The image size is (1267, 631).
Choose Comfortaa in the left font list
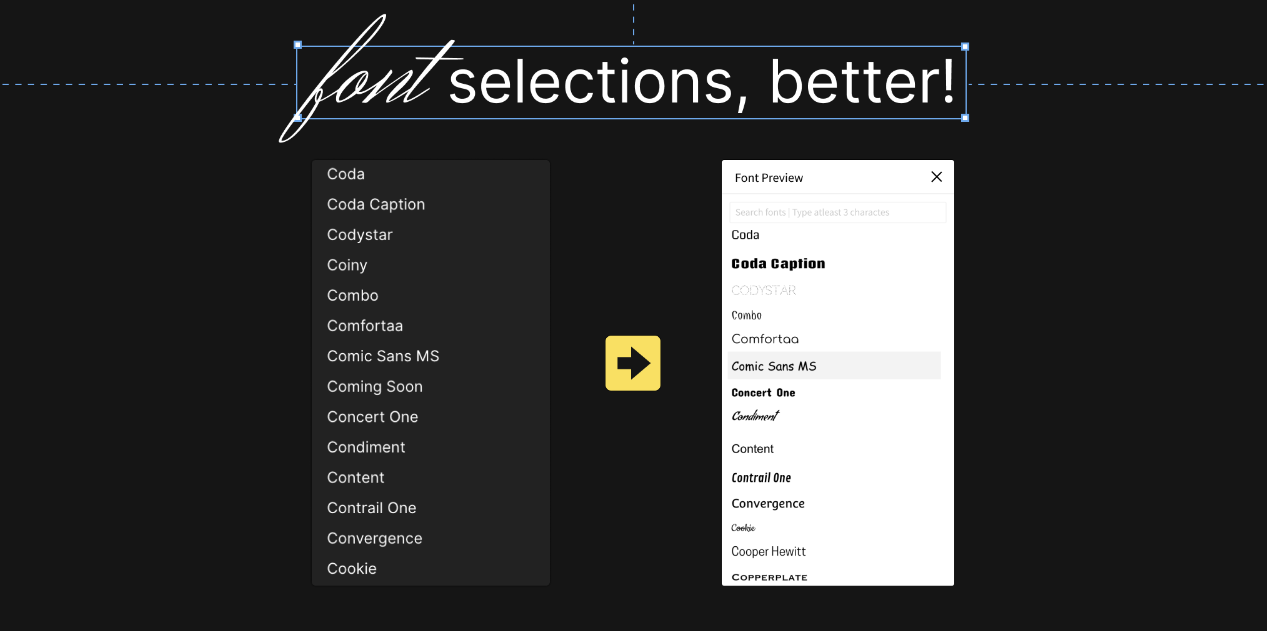365,325
